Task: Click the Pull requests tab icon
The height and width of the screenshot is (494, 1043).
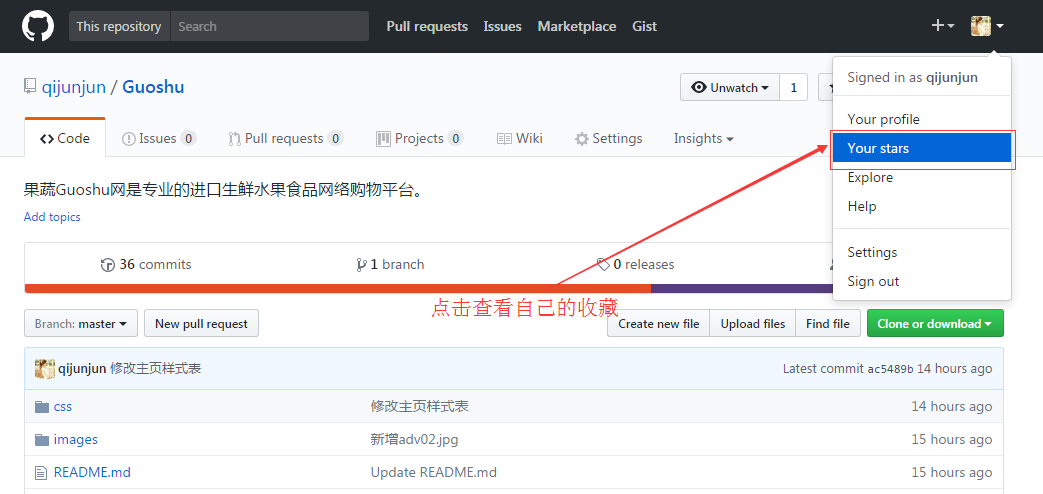Action: pos(234,139)
